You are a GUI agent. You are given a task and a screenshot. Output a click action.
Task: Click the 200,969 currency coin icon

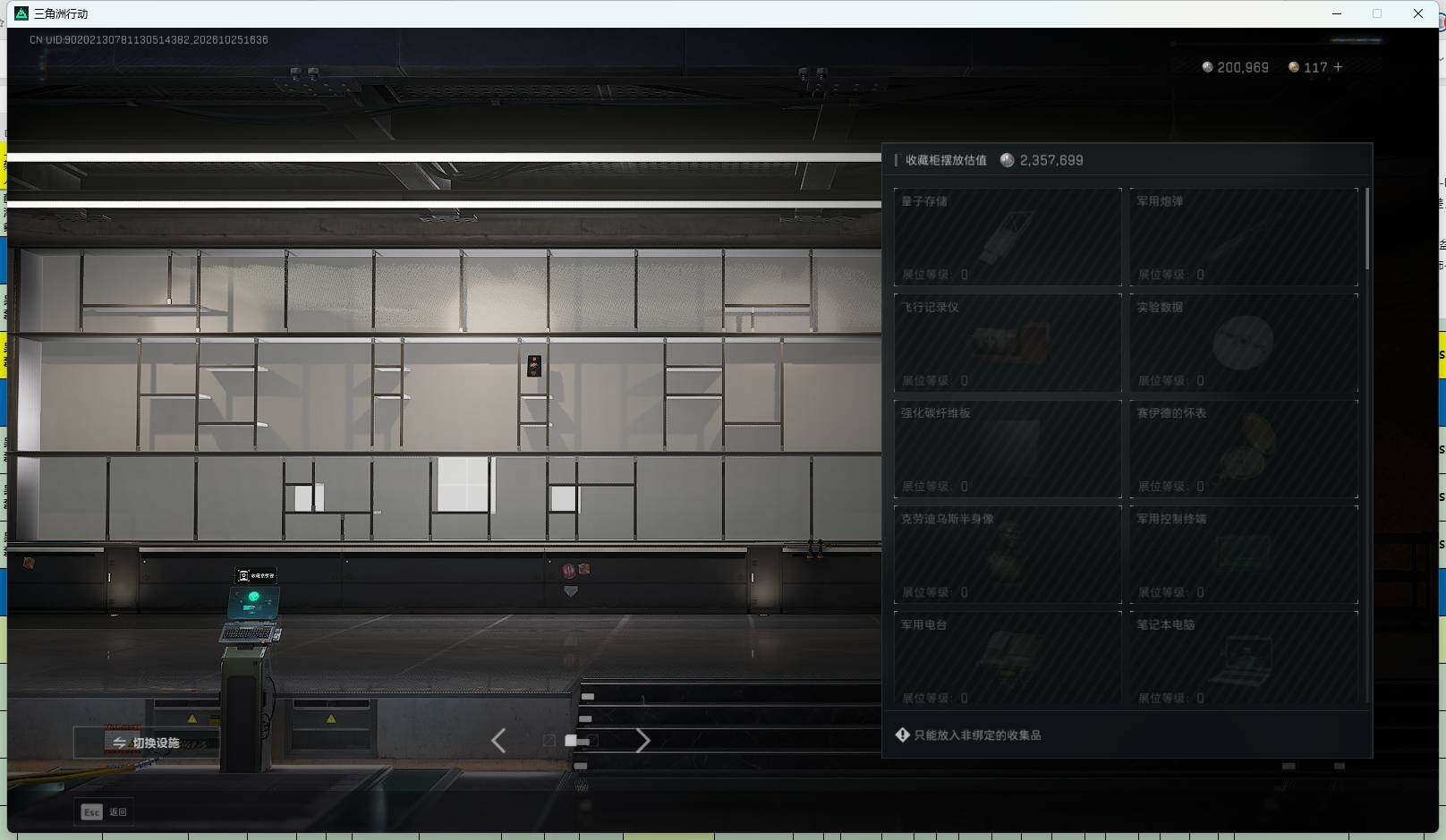tap(1207, 67)
